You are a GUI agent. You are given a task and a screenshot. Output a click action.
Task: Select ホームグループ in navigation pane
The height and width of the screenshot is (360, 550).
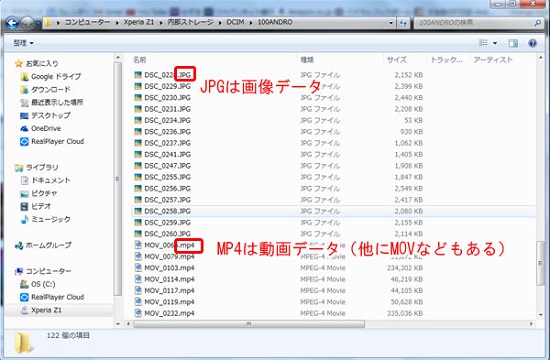point(48,245)
